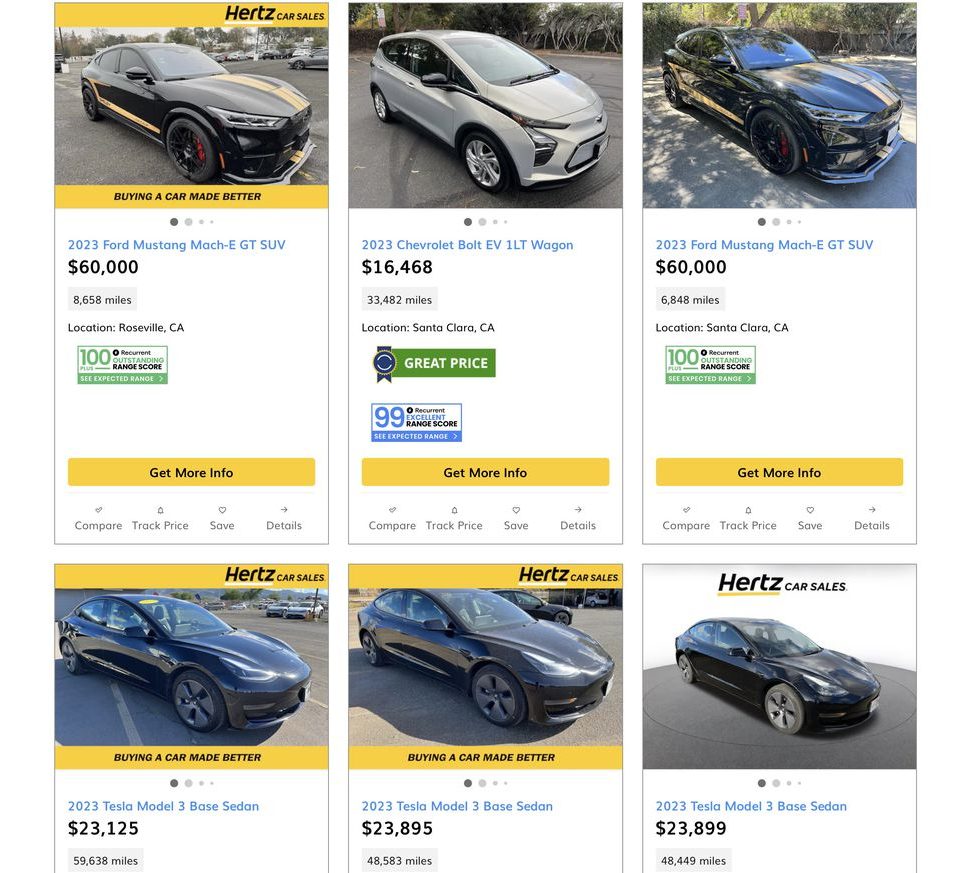Select second carousel dot on Roseville Mustang card
The image size is (960, 873).
[188, 222]
